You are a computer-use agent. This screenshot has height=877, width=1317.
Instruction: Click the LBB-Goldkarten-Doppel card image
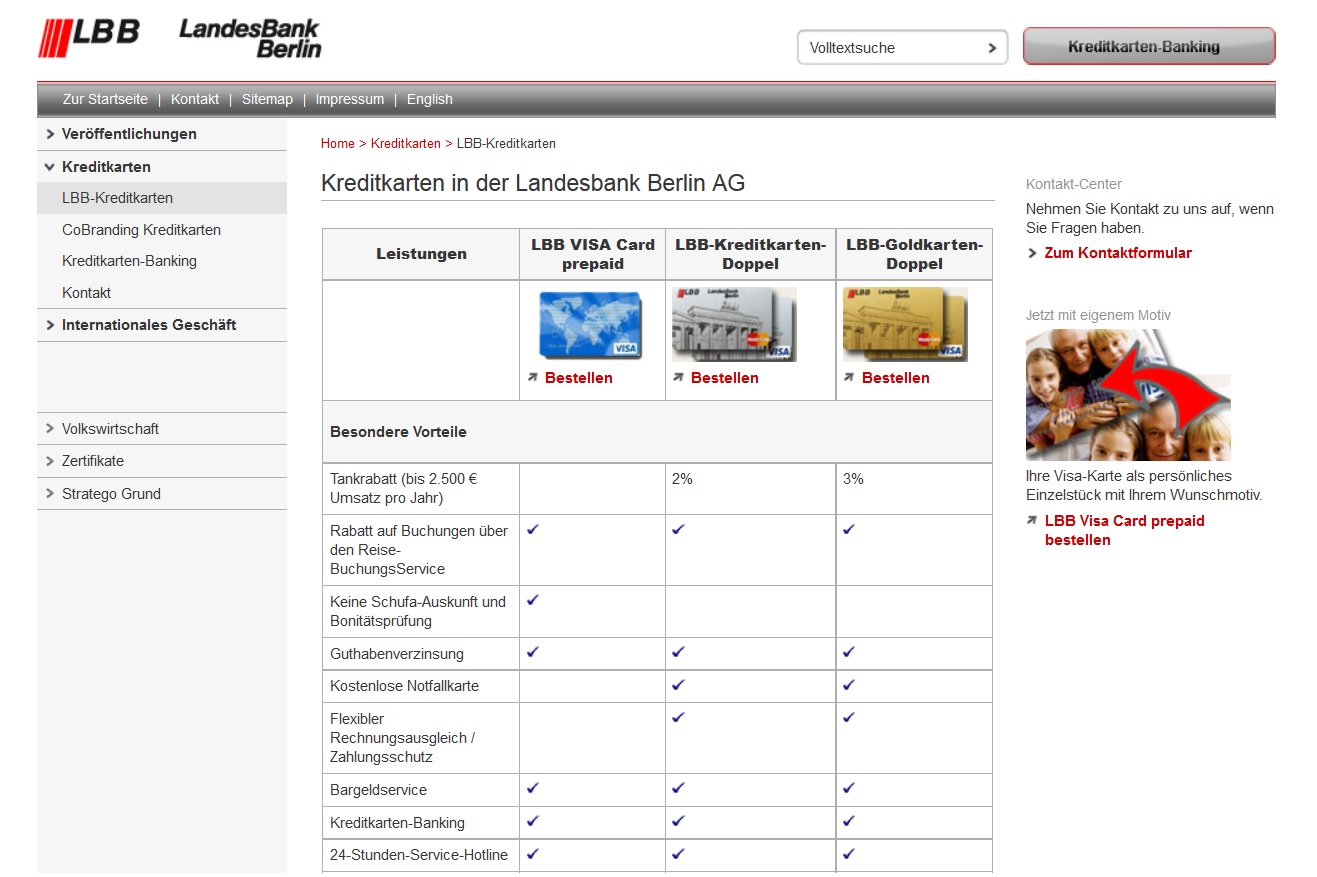pos(905,324)
